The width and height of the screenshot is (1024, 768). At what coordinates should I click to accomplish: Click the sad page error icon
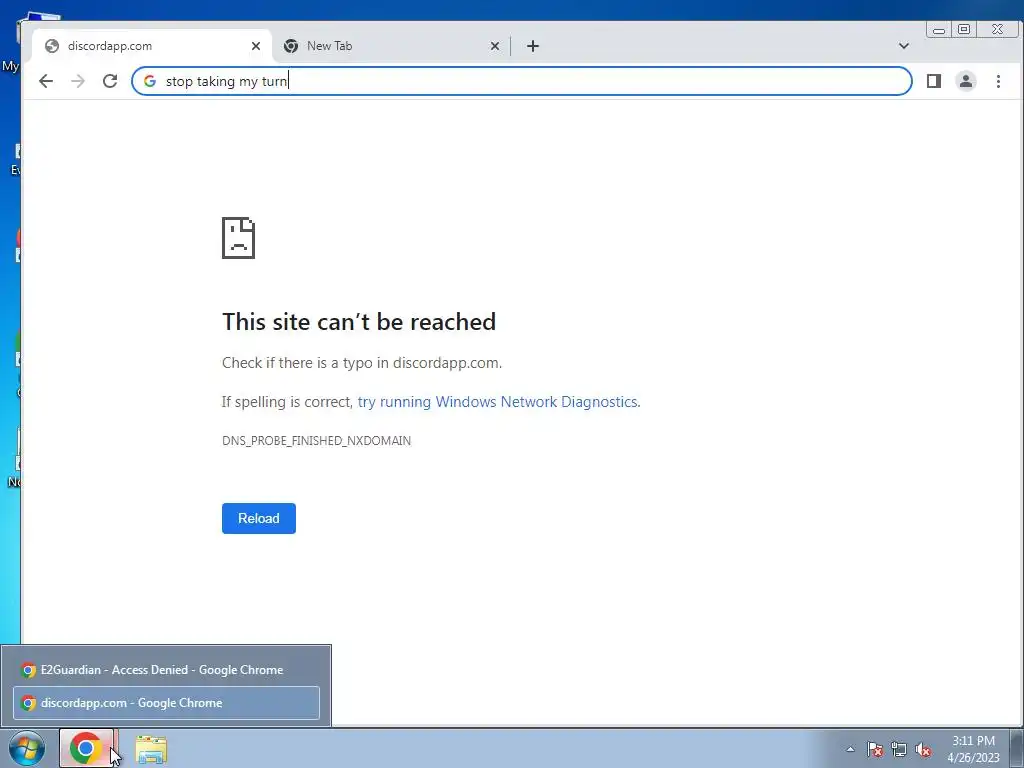(238, 238)
